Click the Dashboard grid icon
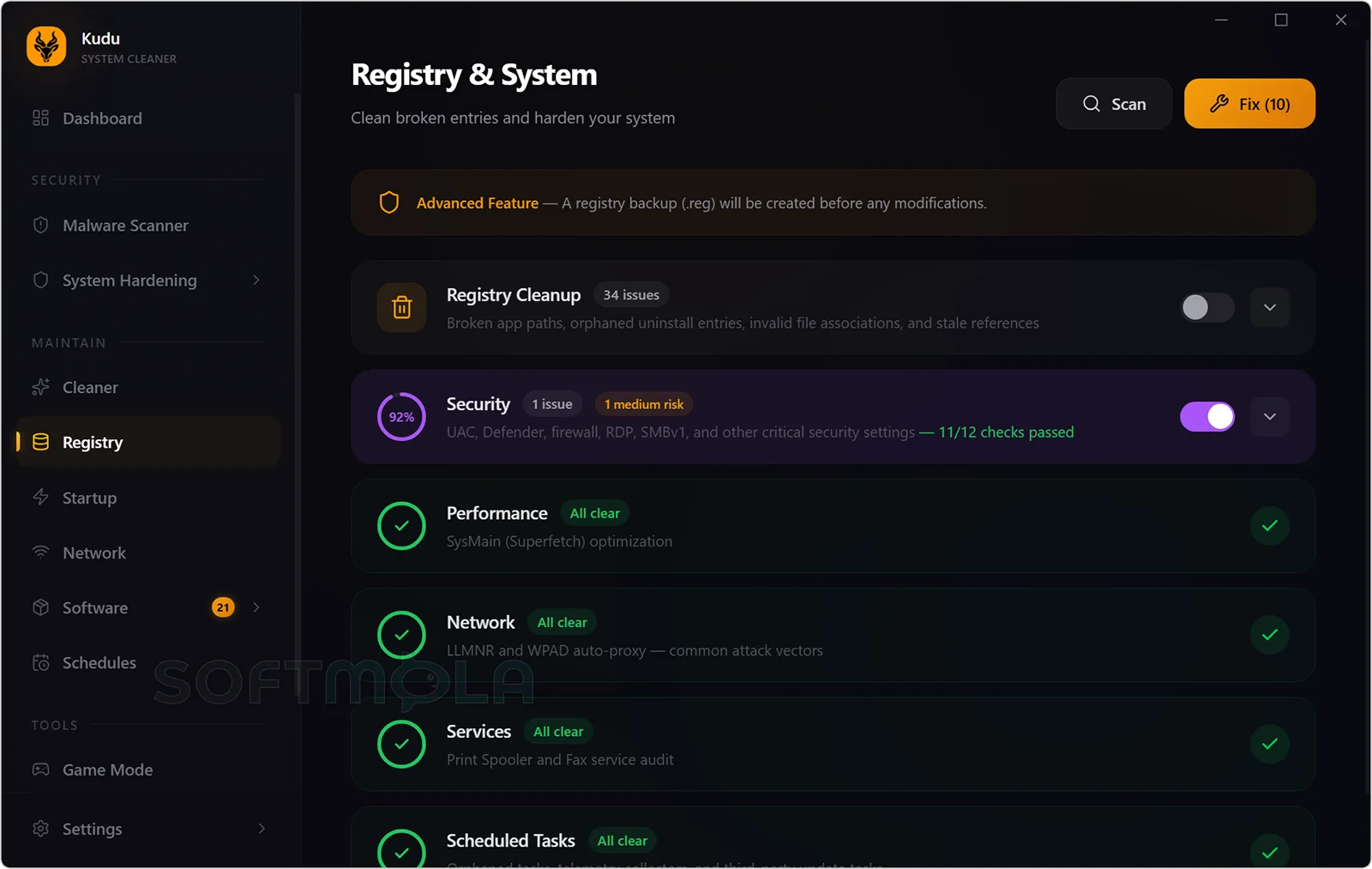 pyautogui.click(x=40, y=118)
